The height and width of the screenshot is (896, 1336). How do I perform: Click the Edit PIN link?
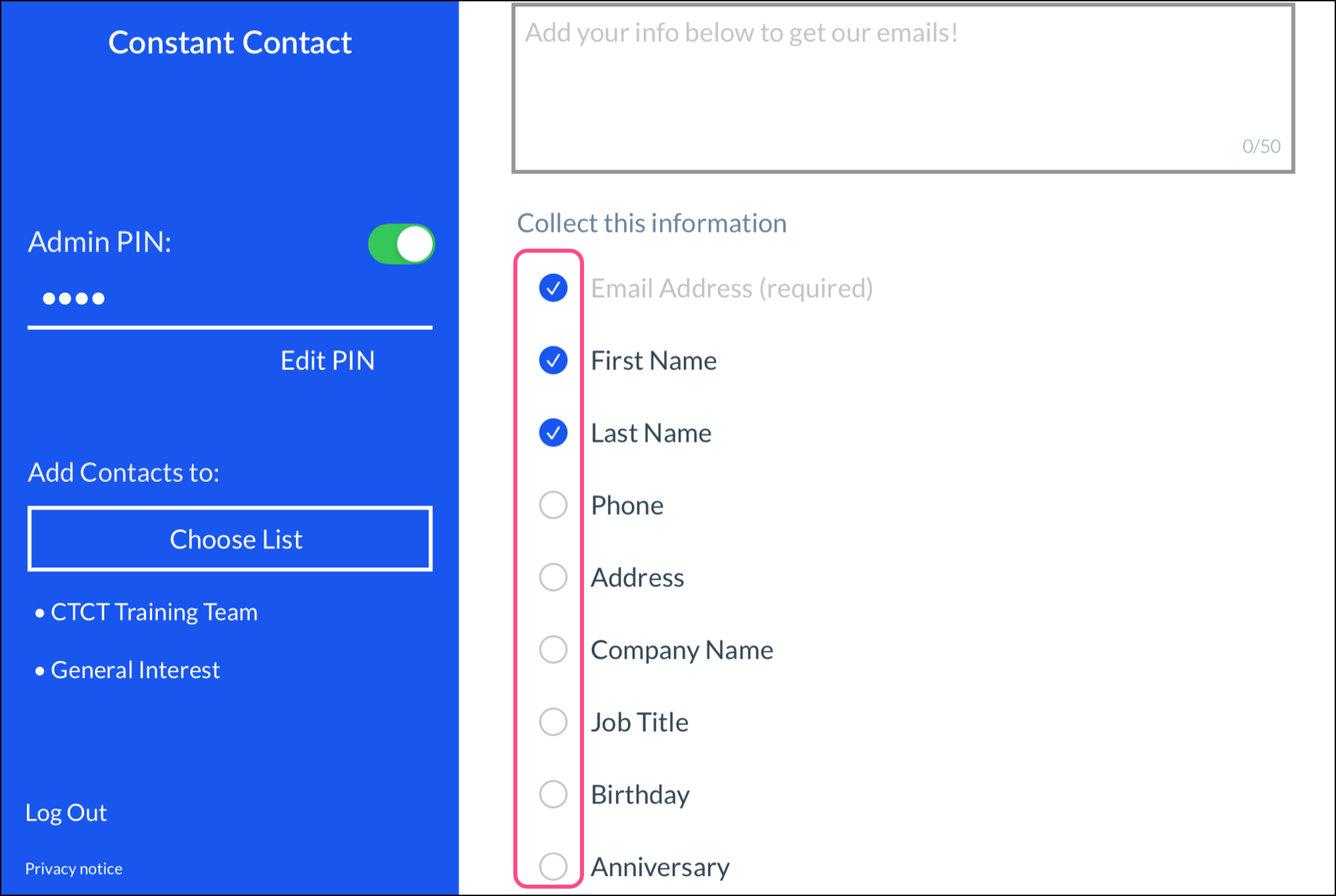coord(327,361)
